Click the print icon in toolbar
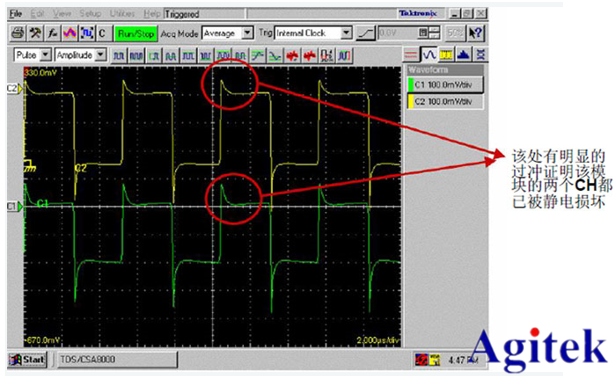Viewport: 613px width, 379px height. [x=18, y=33]
